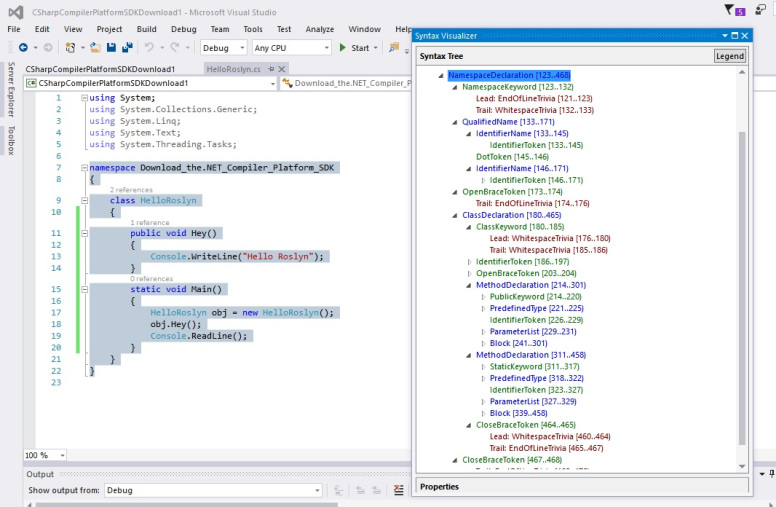This screenshot has height=507, width=776.
Task: Click the Save All toolbar icon
Action: pyautogui.click(x=127, y=48)
